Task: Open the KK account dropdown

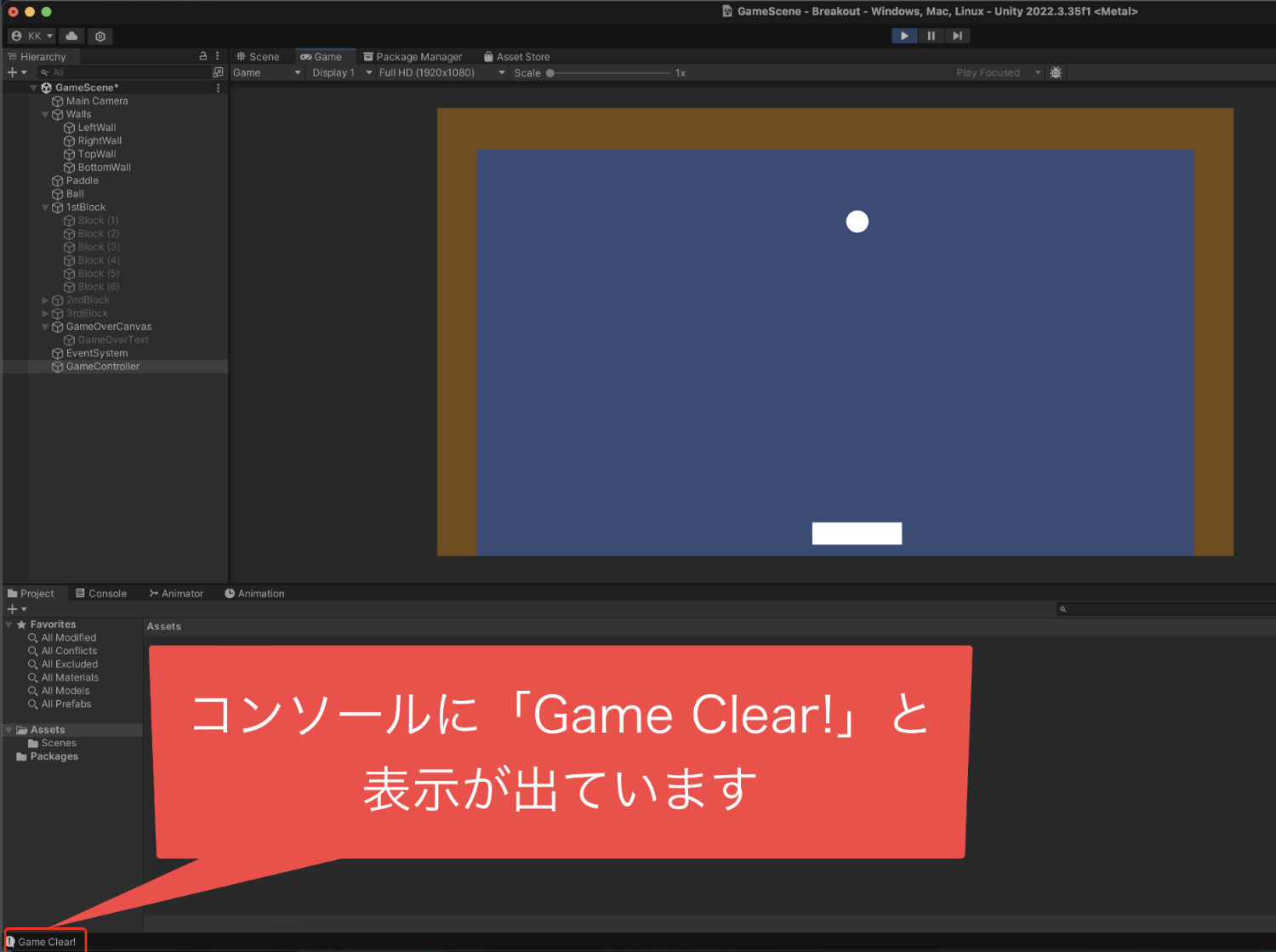Action: click(32, 36)
